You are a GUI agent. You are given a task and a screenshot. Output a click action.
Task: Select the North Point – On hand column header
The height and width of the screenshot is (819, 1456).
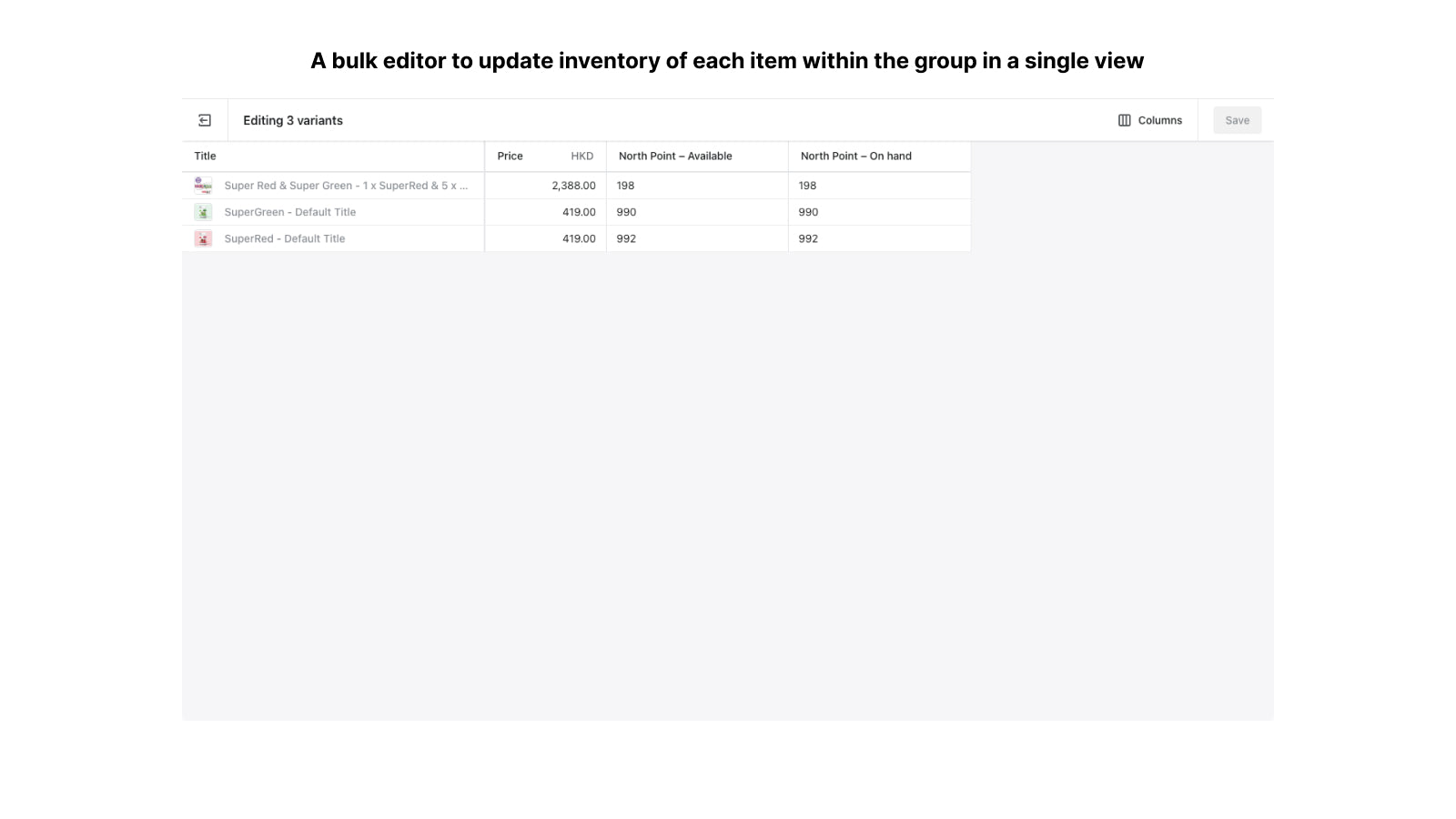pyautogui.click(x=856, y=156)
